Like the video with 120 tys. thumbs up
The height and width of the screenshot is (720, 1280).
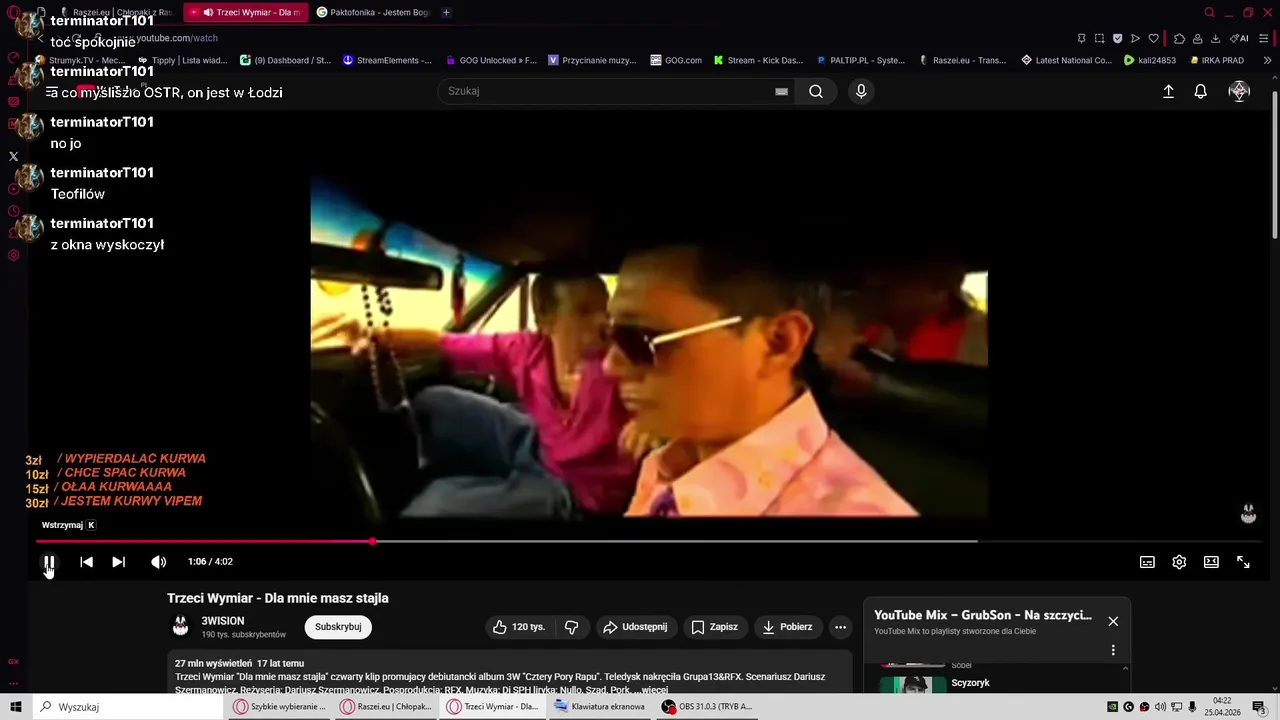coord(519,627)
